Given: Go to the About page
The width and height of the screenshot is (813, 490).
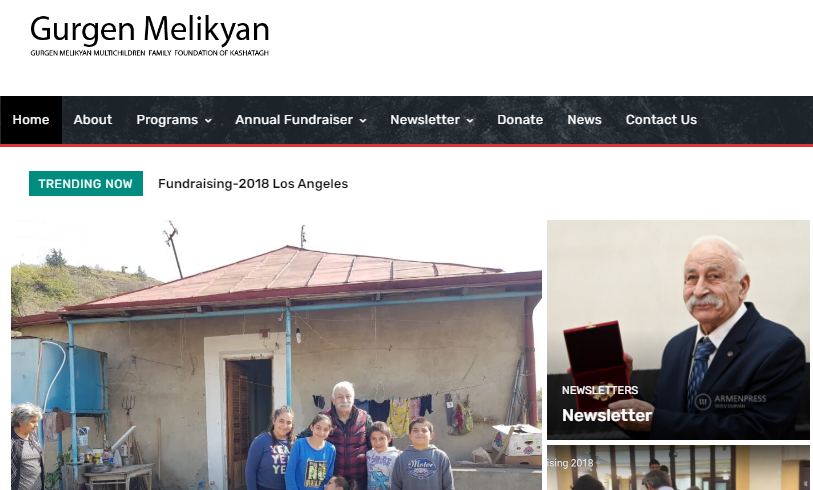Looking at the screenshot, I should (x=93, y=120).
